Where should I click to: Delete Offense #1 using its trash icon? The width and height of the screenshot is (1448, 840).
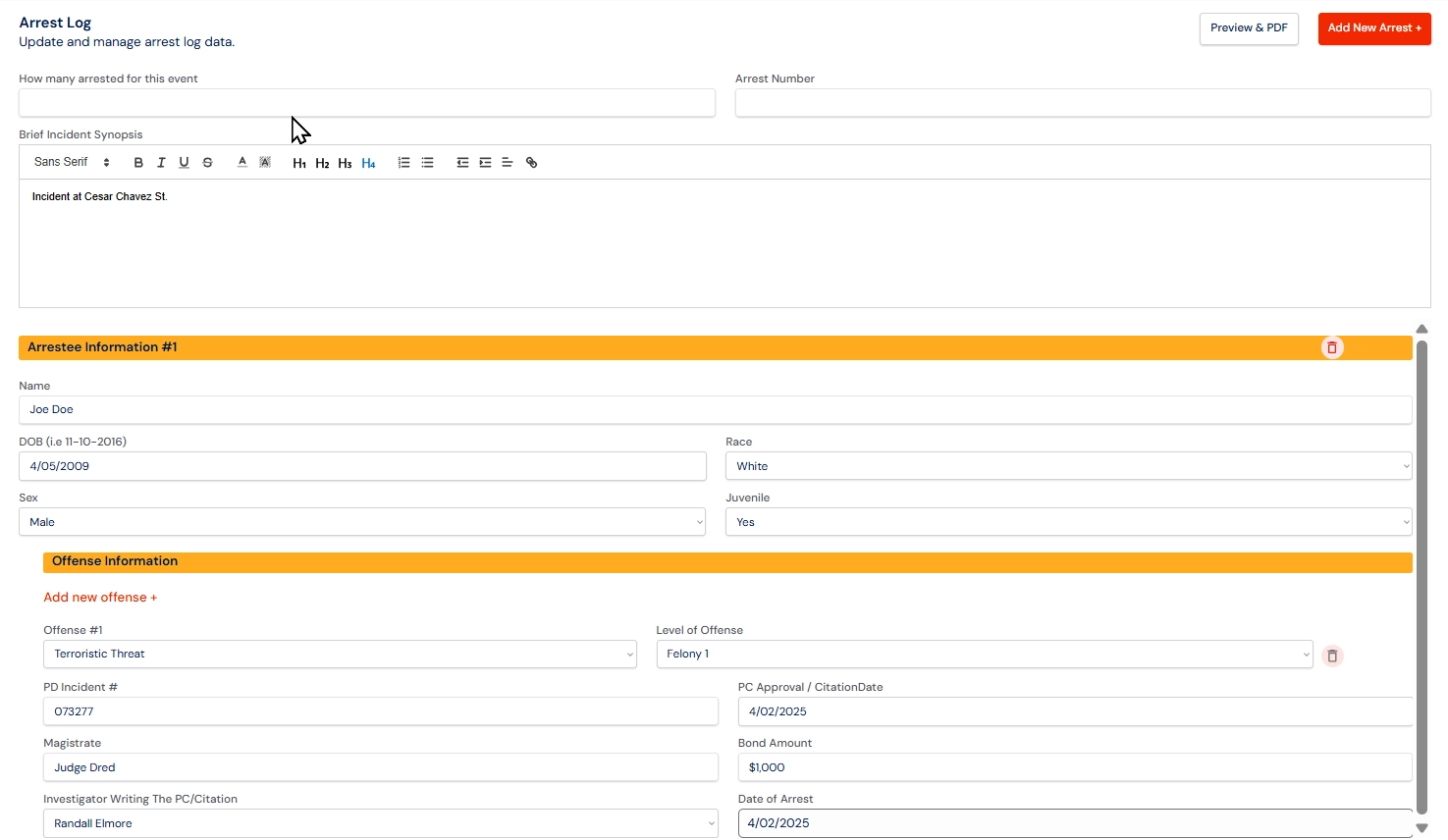1332,656
